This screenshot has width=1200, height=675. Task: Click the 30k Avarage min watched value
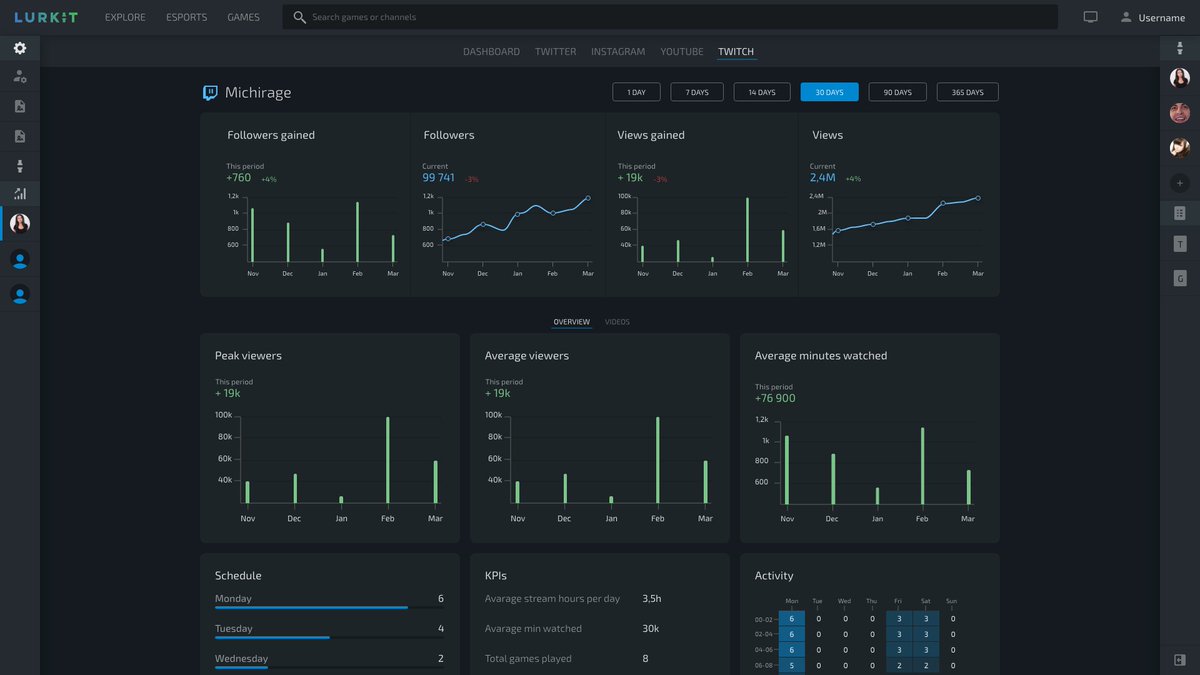pyautogui.click(x=651, y=629)
